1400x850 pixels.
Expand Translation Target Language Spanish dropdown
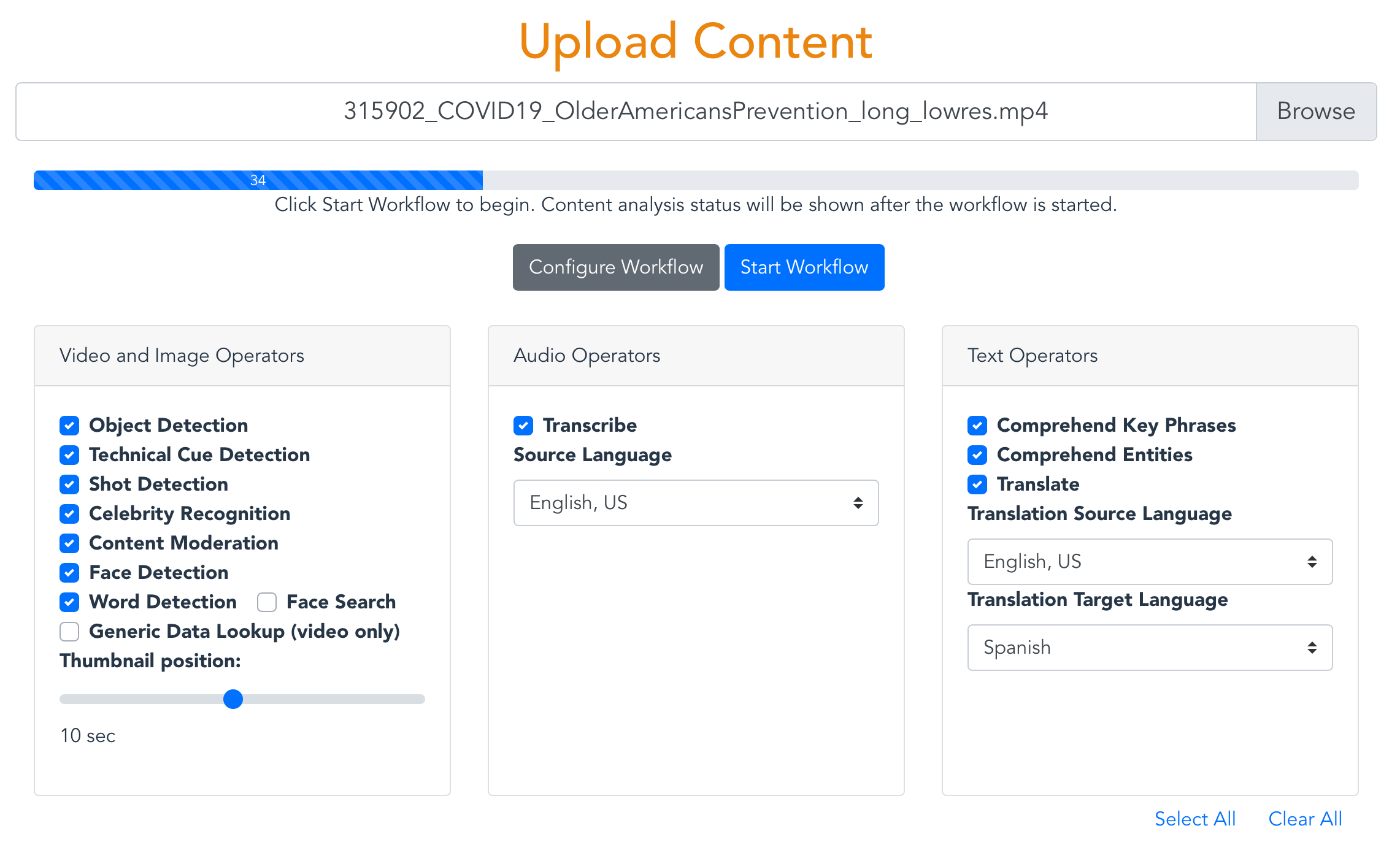[x=1150, y=648]
